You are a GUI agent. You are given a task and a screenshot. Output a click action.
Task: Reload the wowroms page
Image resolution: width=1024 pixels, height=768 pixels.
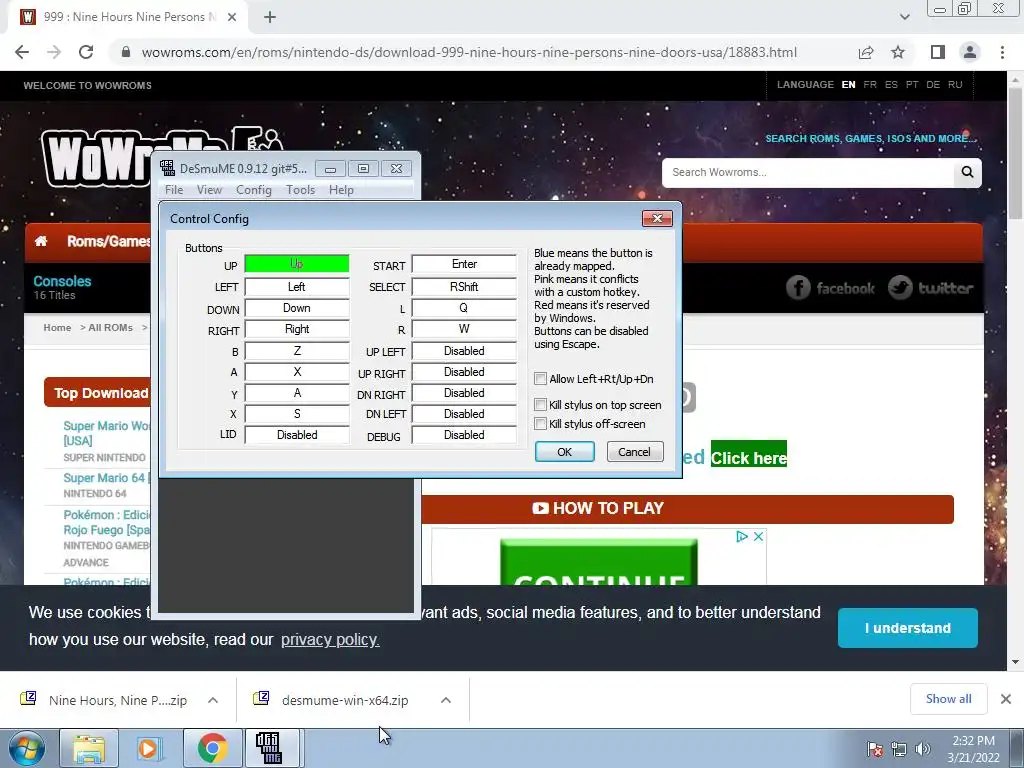86,52
